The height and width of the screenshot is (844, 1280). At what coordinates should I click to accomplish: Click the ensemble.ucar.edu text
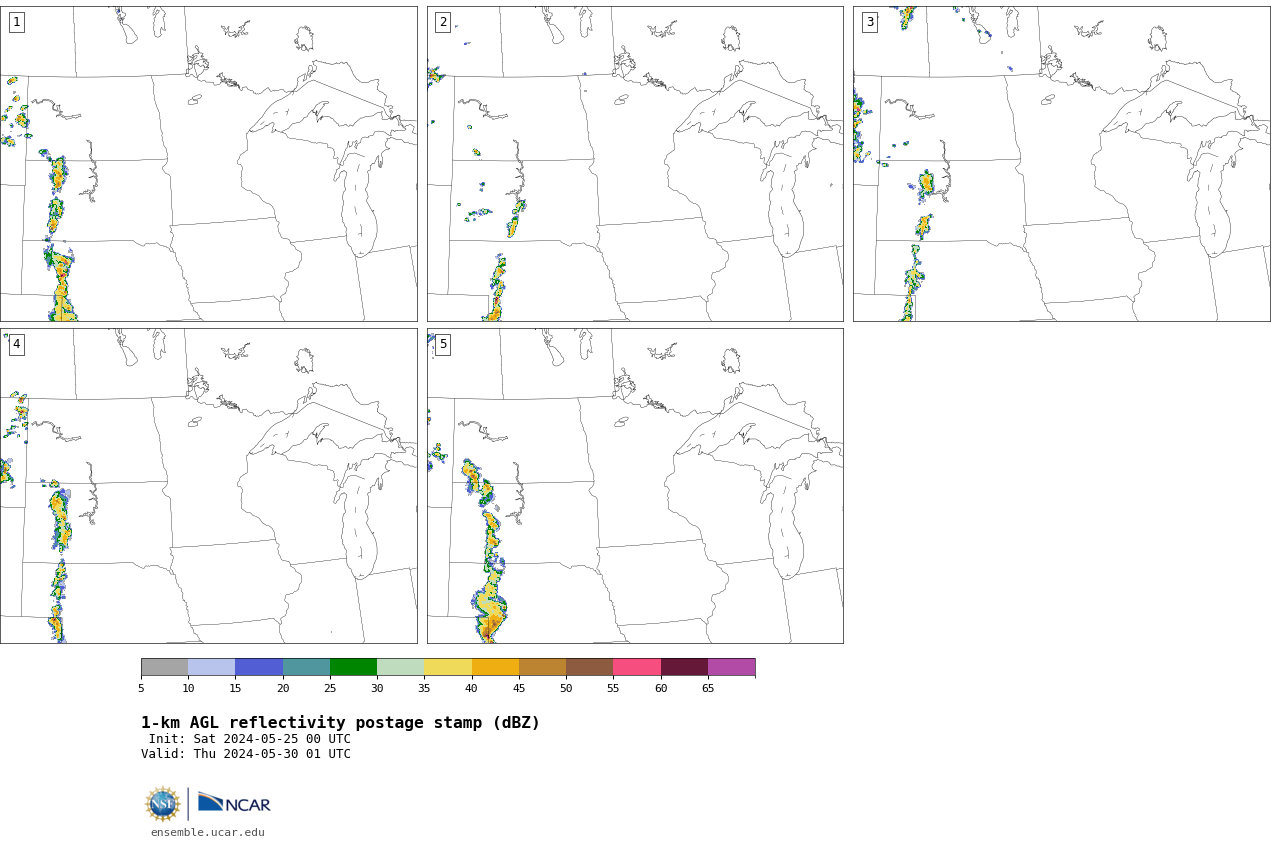pos(208,832)
